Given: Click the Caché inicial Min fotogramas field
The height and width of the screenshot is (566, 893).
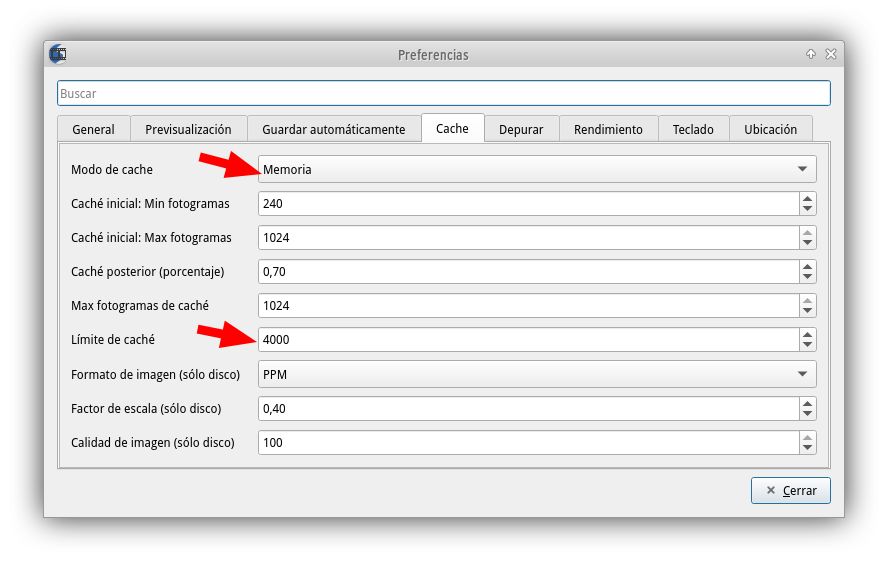Looking at the screenshot, I should click(x=529, y=203).
